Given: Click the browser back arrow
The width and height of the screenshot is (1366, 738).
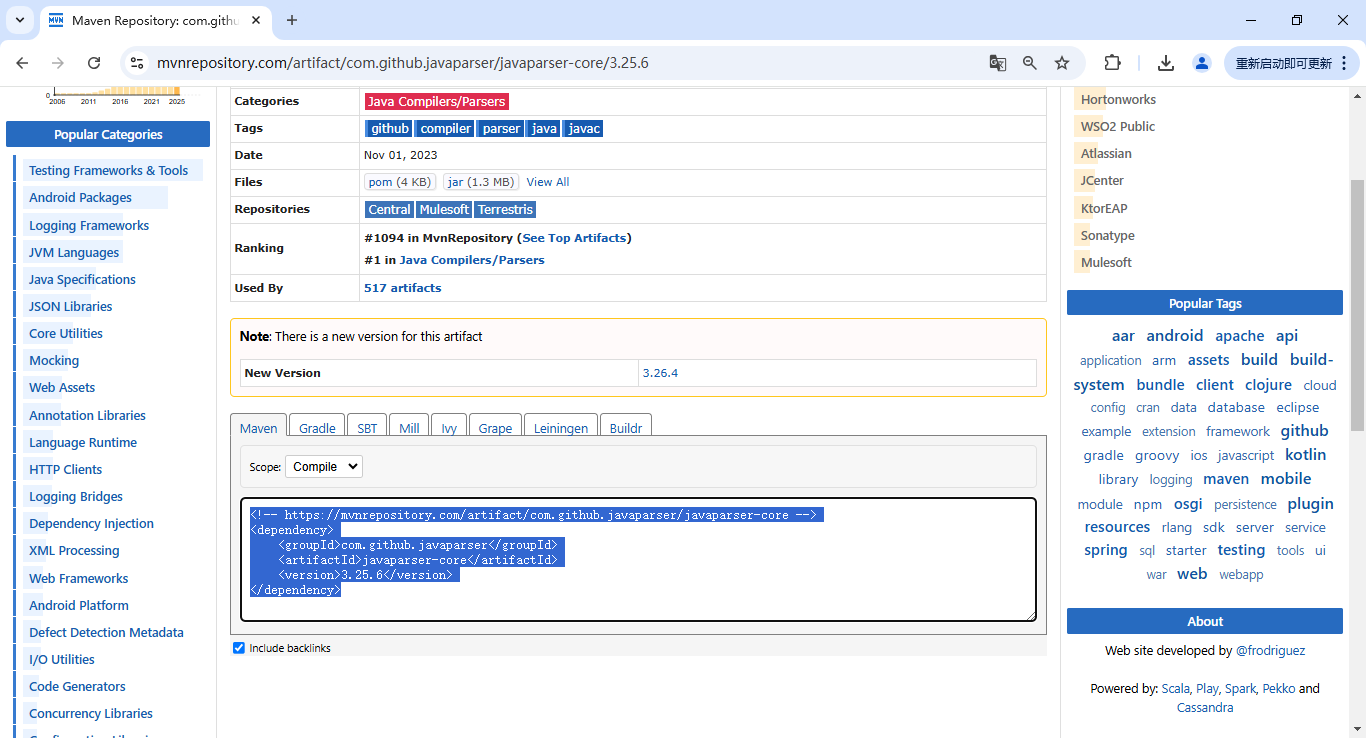Looking at the screenshot, I should pyautogui.click(x=22, y=63).
